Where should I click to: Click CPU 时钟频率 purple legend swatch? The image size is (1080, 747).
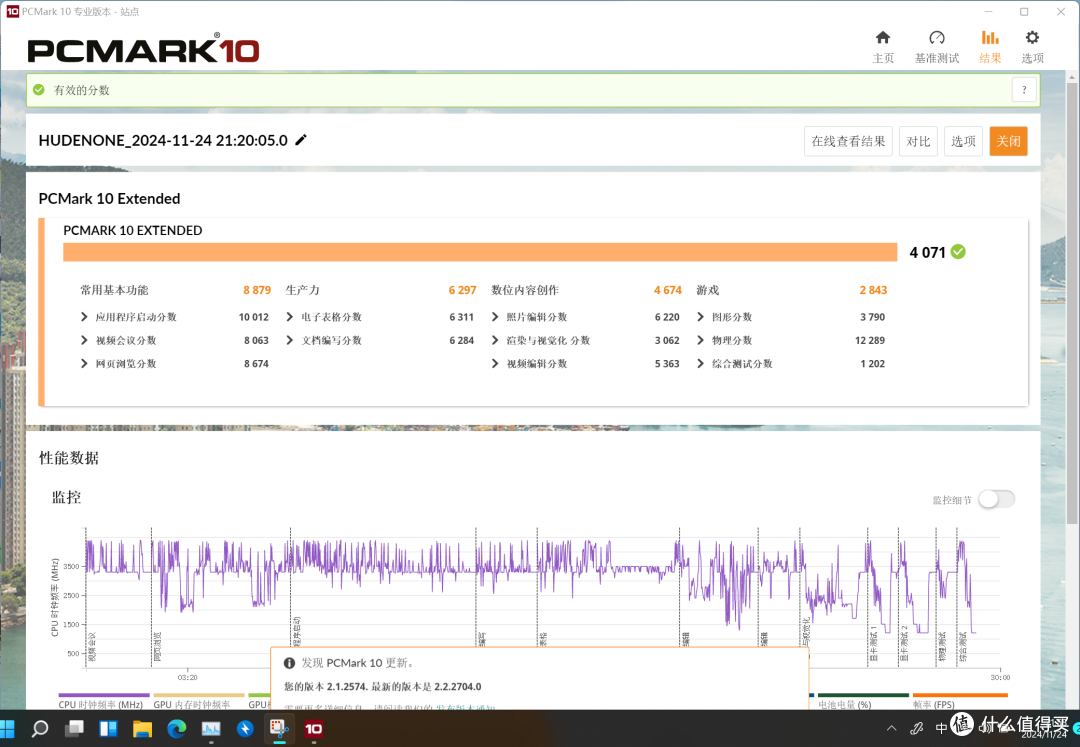click(x=104, y=695)
